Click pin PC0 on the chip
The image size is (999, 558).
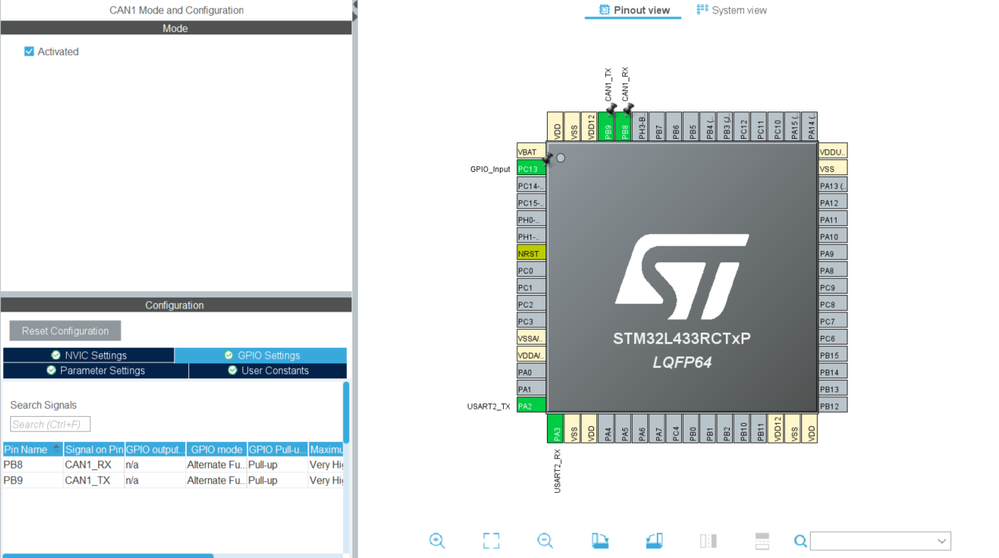[531, 271]
